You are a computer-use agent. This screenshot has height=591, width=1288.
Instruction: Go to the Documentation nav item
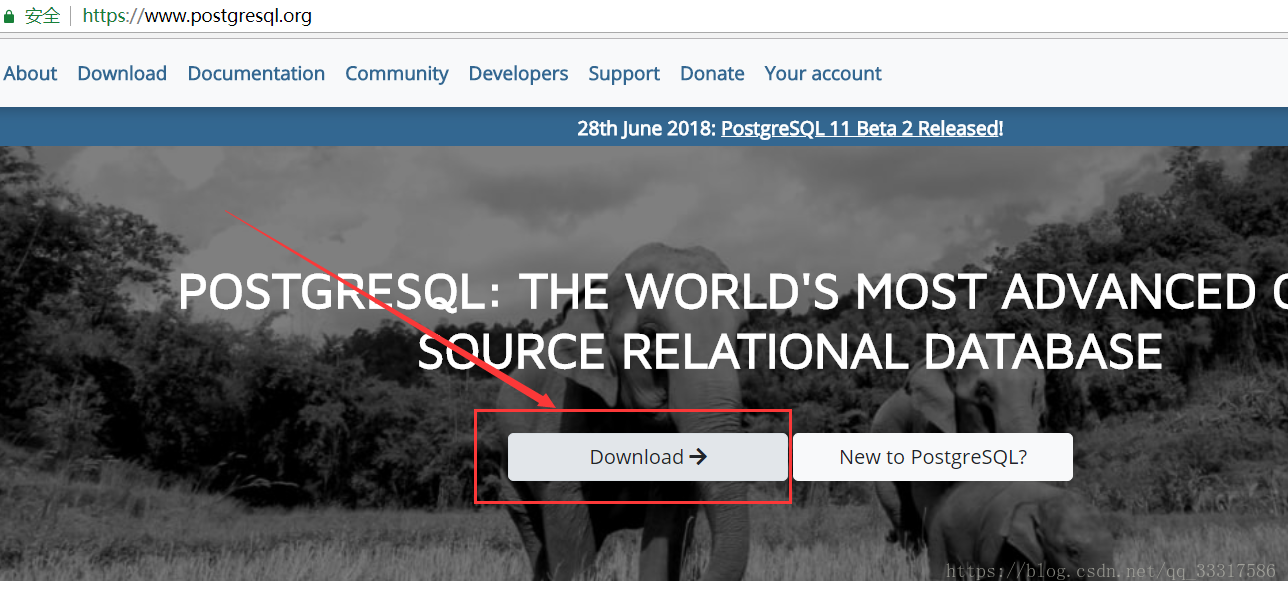[256, 73]
